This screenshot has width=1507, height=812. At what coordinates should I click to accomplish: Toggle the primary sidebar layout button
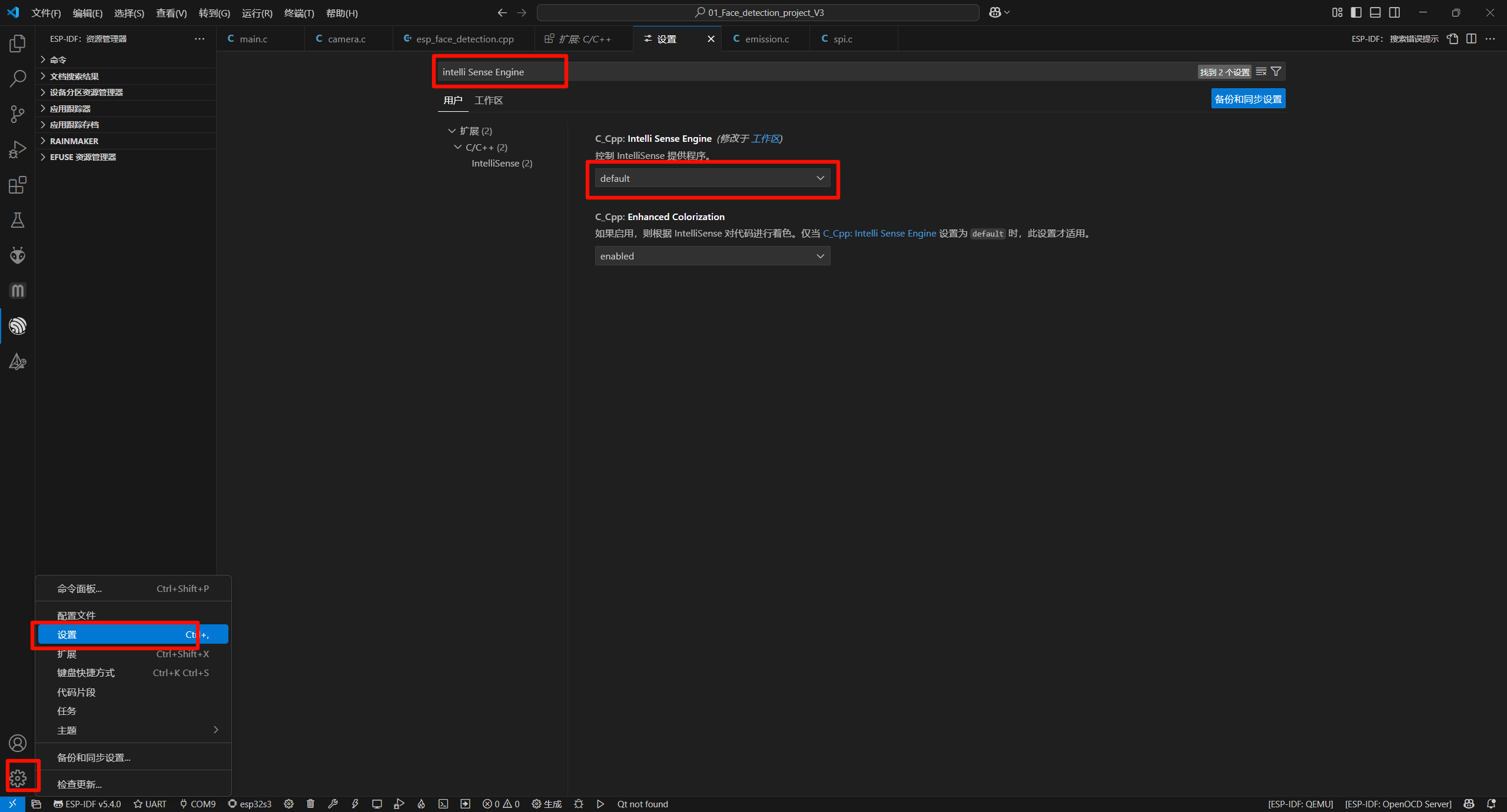[x=1356, y=12]
